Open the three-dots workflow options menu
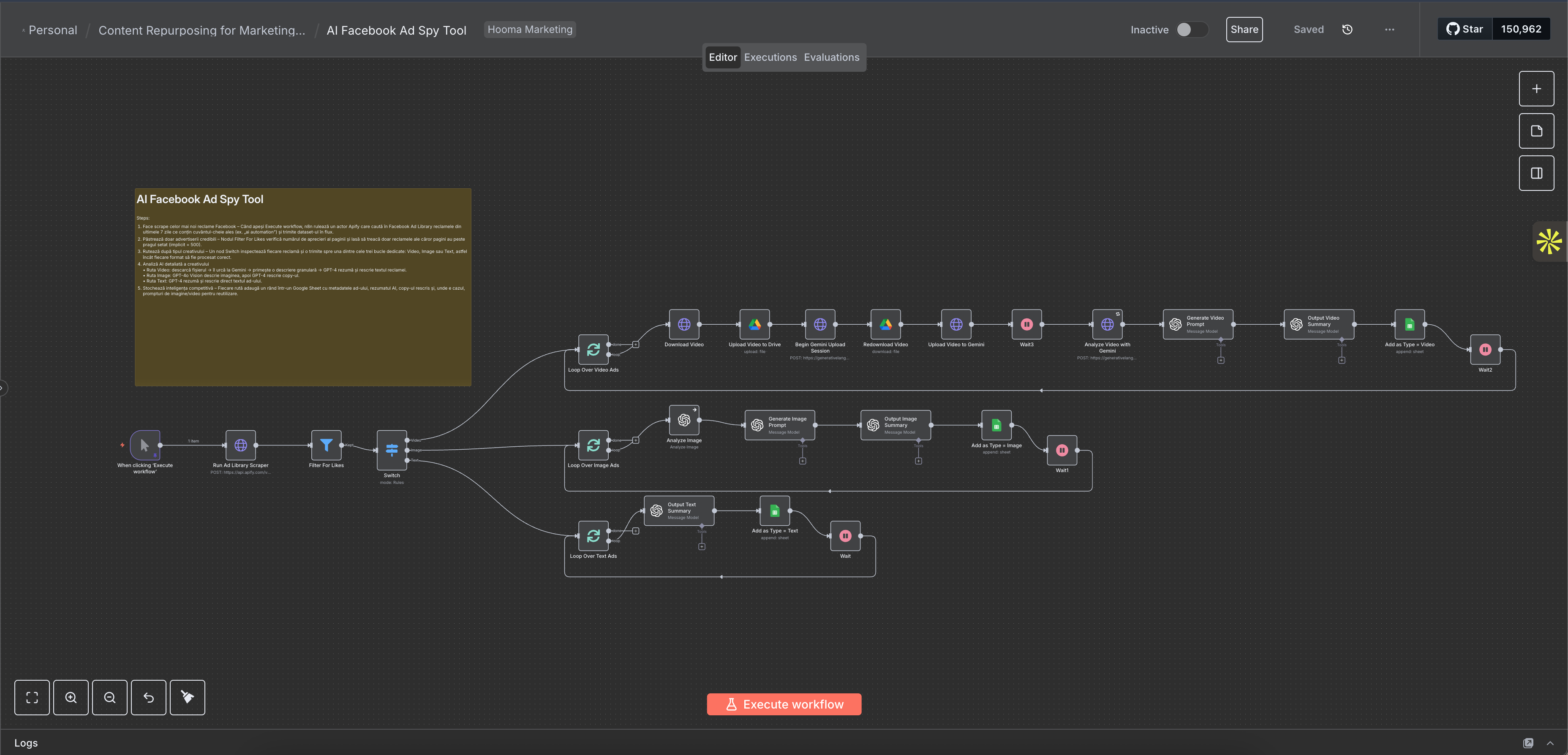 click(x=1389, y=30)
